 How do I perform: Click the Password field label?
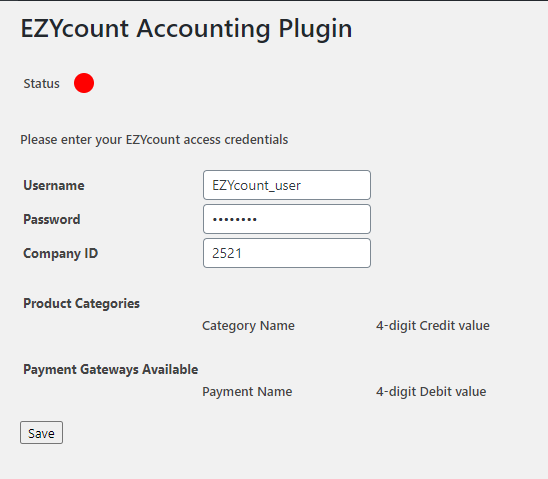tap(52, 219)
